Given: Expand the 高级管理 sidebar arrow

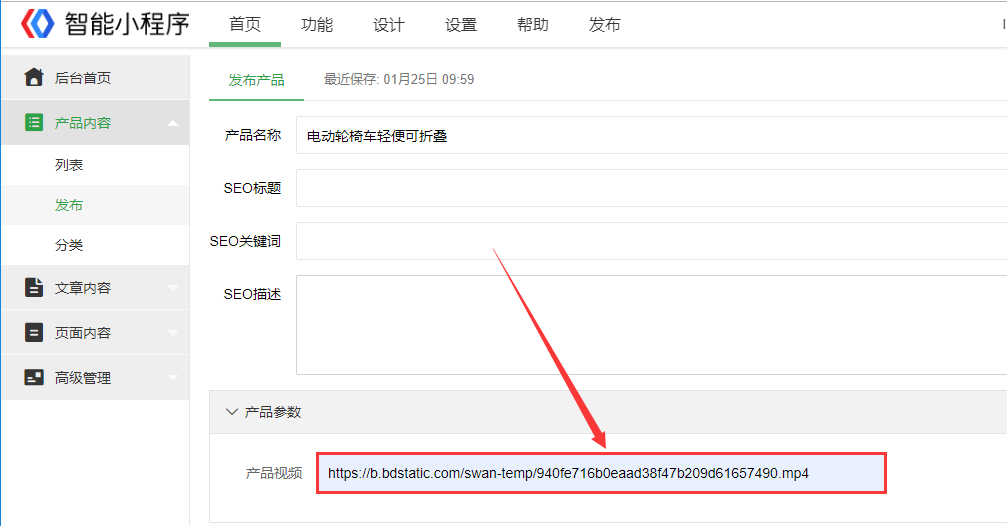Looking at the screenshot, I should coord(173,378).
